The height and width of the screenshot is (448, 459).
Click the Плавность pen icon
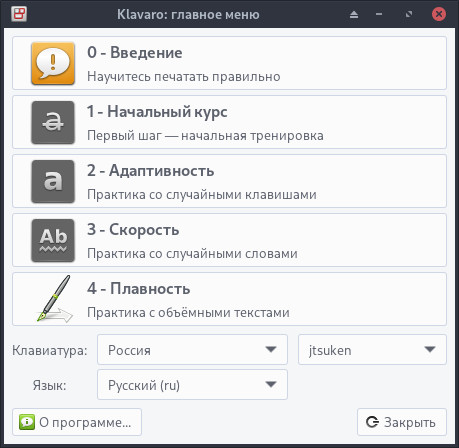point(54,299)
